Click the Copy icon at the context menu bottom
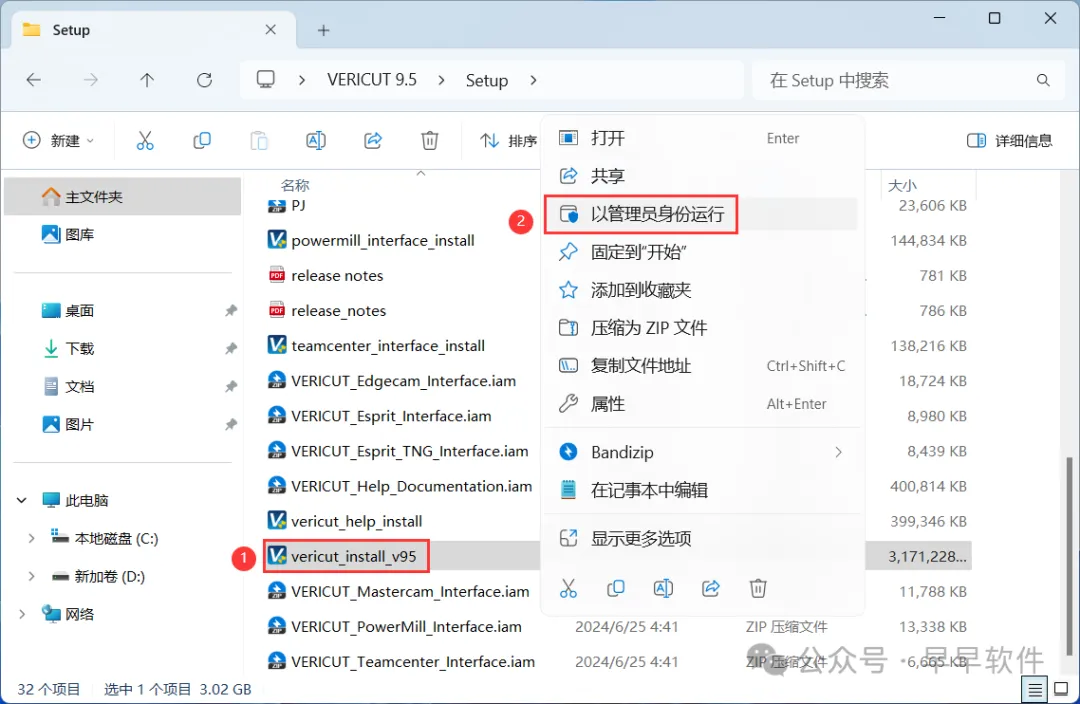The width and height of the screenshot is (1080, 704). (616, 588)
